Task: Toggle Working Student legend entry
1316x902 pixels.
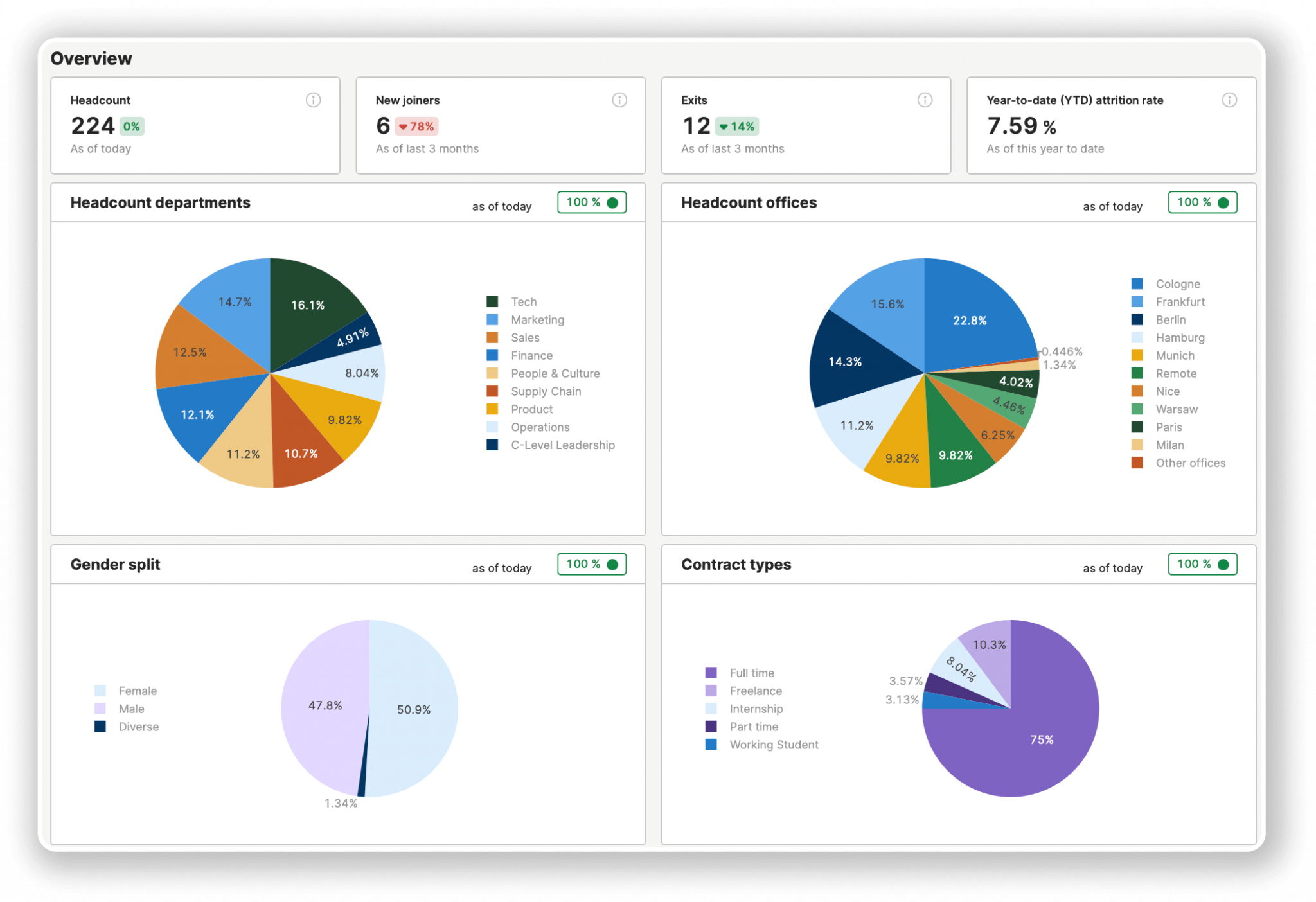Action: [763, 745]
